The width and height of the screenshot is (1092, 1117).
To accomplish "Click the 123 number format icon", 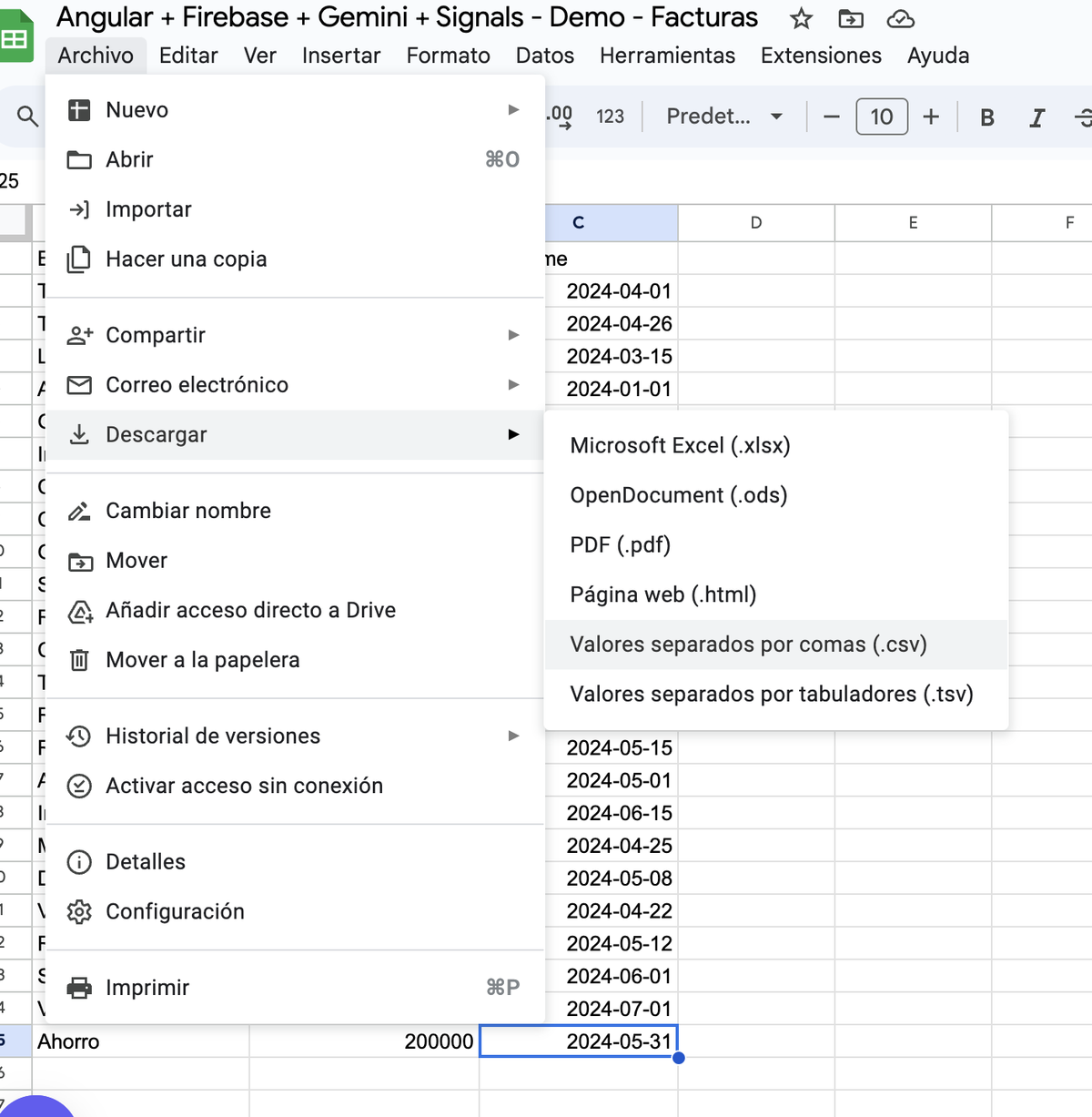I will pyautogui.click(x=610, y=117).
